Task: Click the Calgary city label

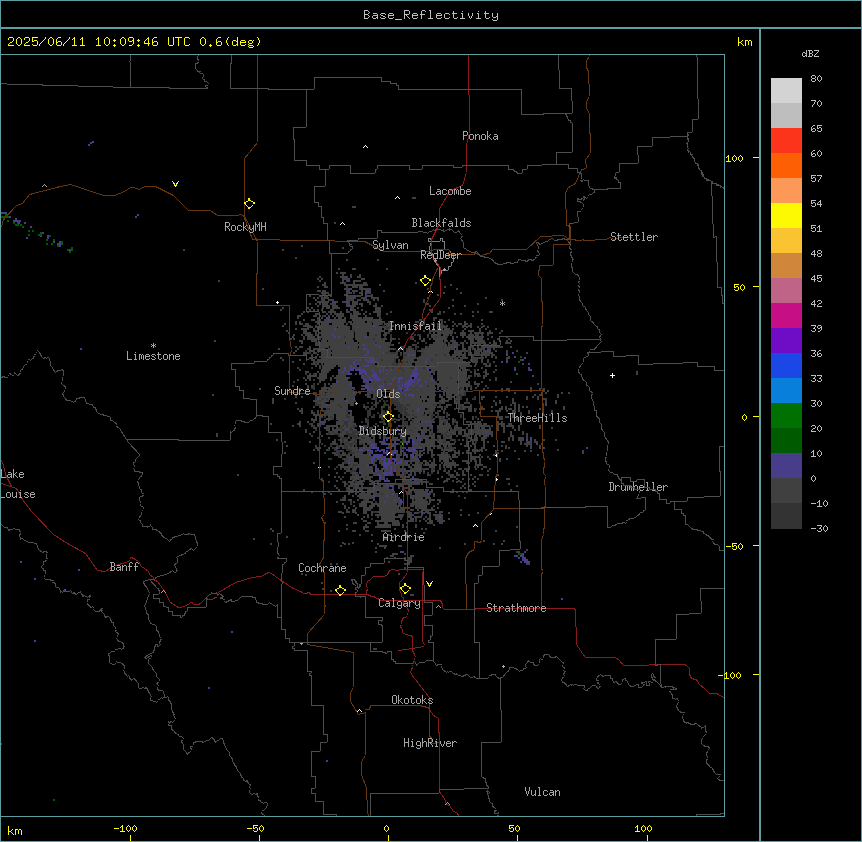Action: (399, 603)
